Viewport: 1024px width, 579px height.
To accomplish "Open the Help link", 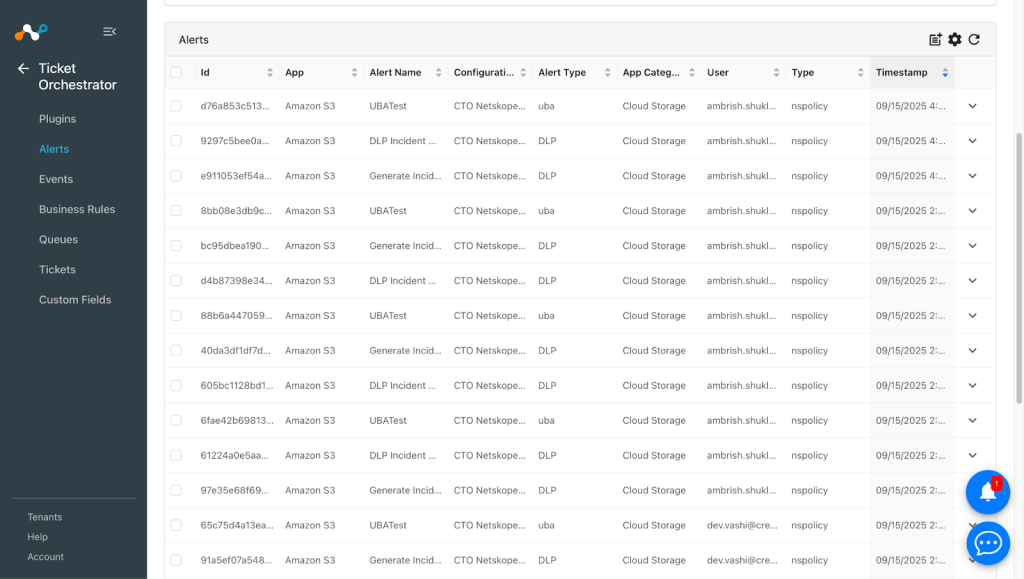I will (37, 537).
